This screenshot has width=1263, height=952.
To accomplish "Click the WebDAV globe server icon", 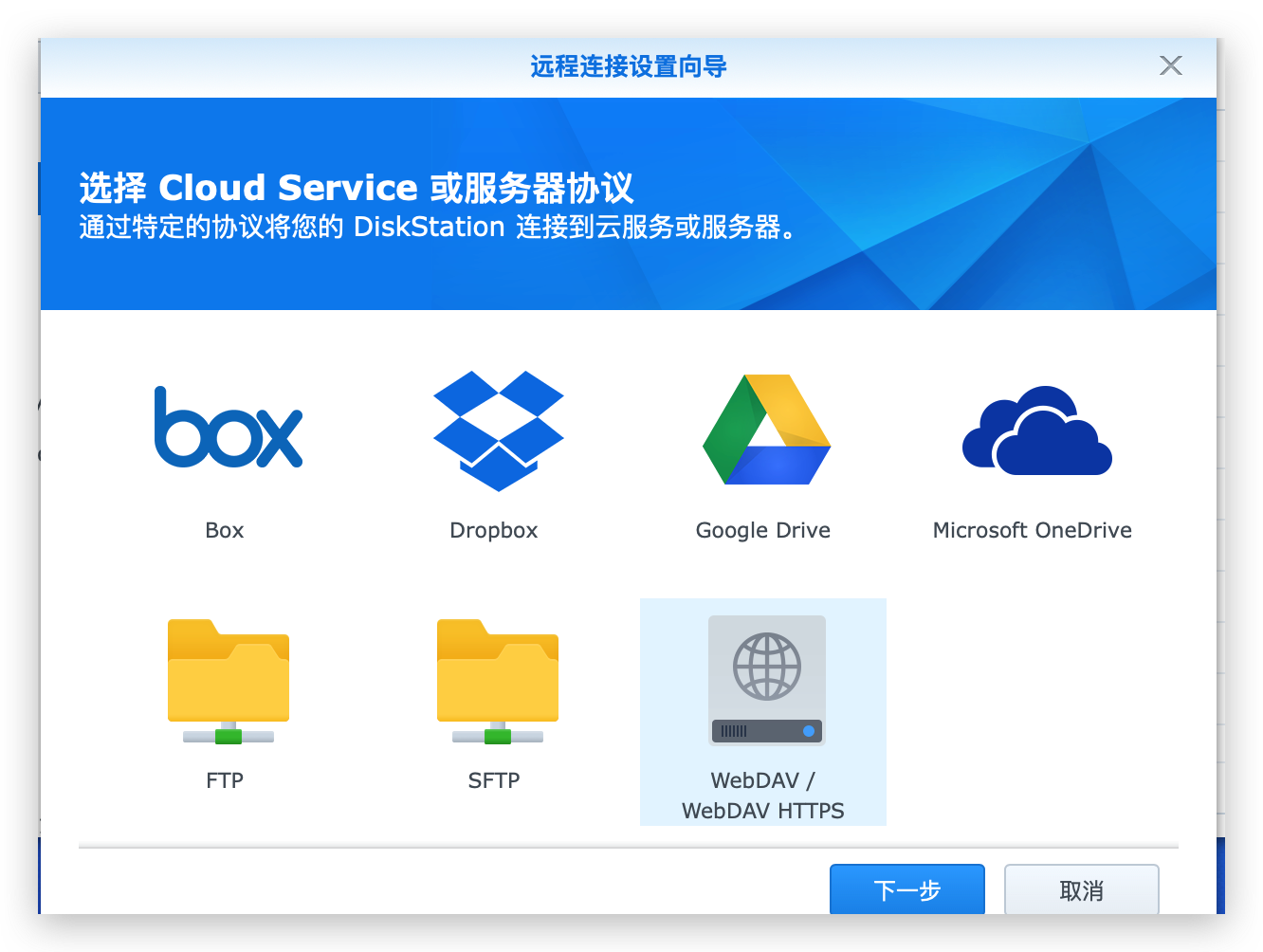I will tap(766, 680).
